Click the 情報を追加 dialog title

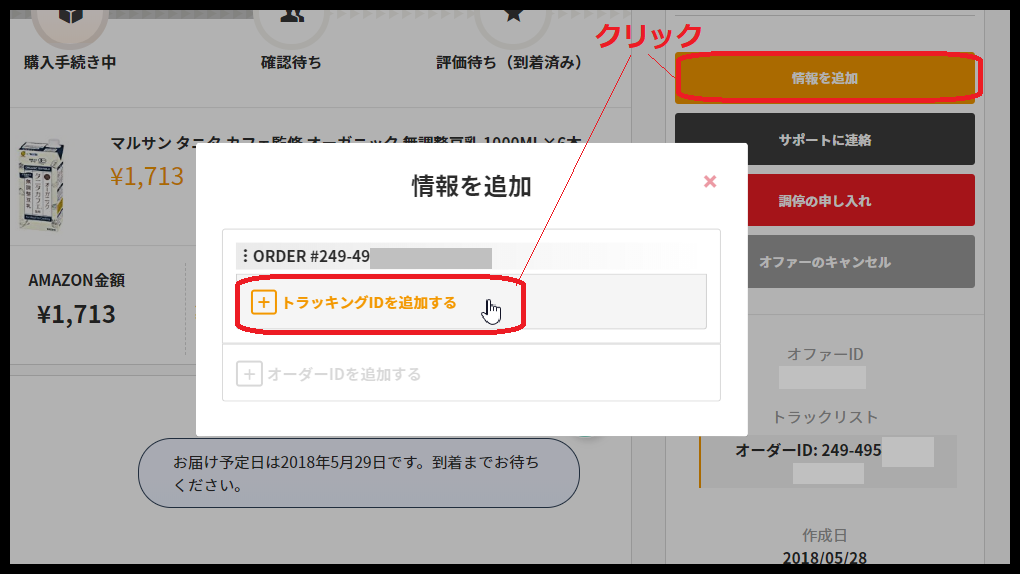pos(471,185)
